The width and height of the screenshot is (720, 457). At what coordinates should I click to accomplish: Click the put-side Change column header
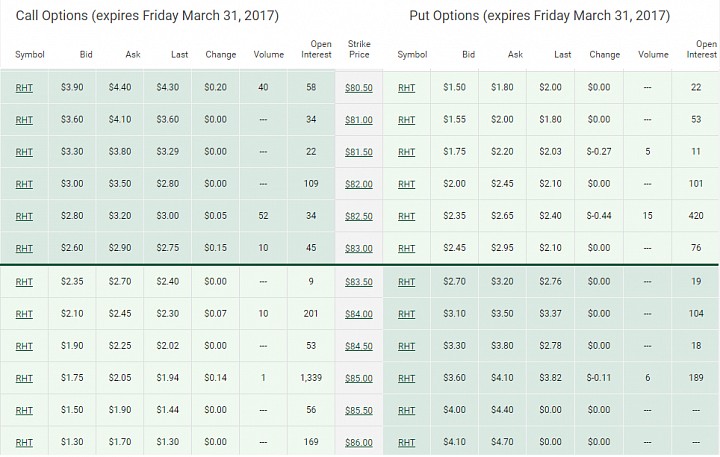[604, 55]
